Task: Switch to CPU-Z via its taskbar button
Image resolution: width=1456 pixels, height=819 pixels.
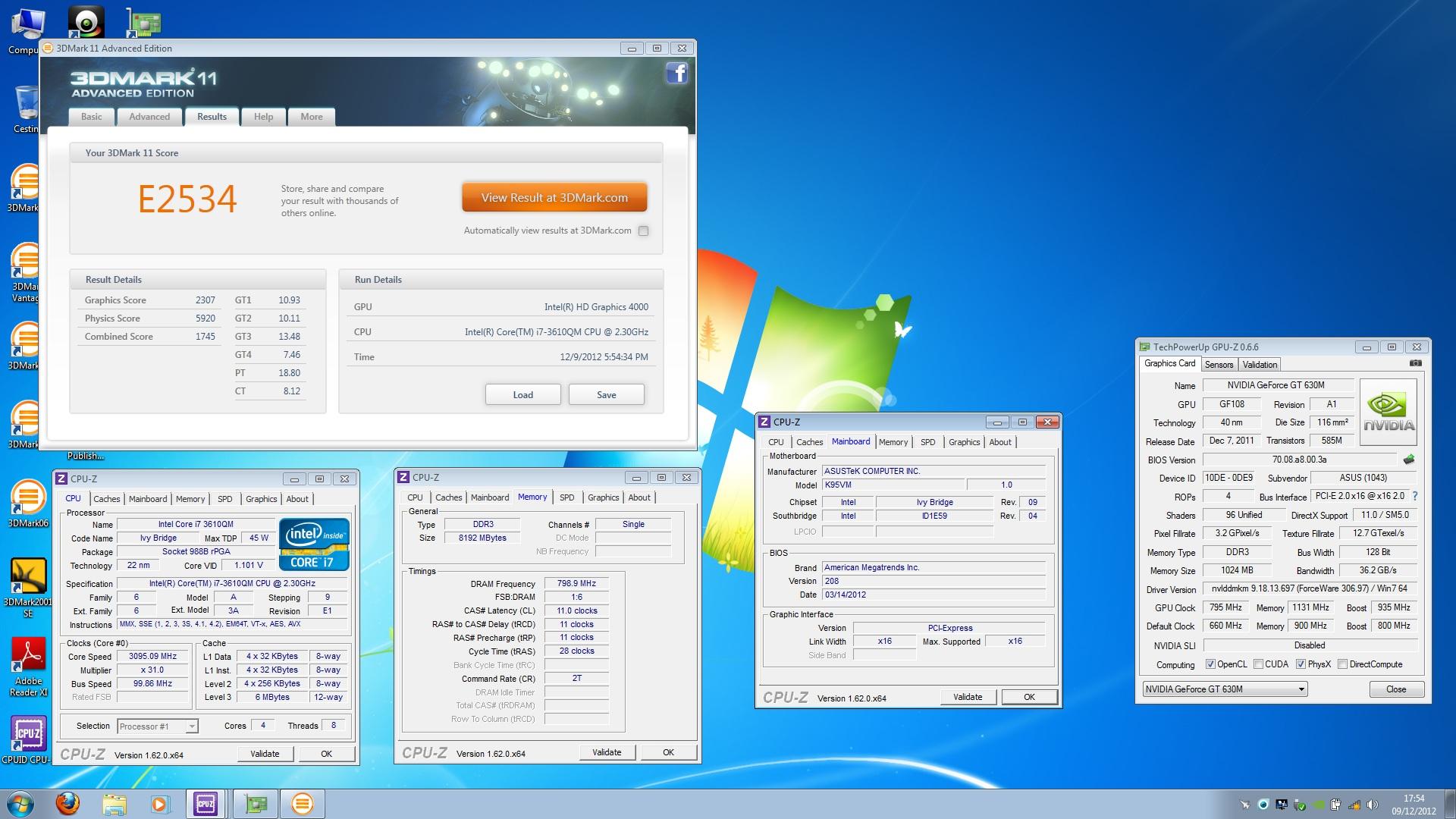Action: point(206,804)
